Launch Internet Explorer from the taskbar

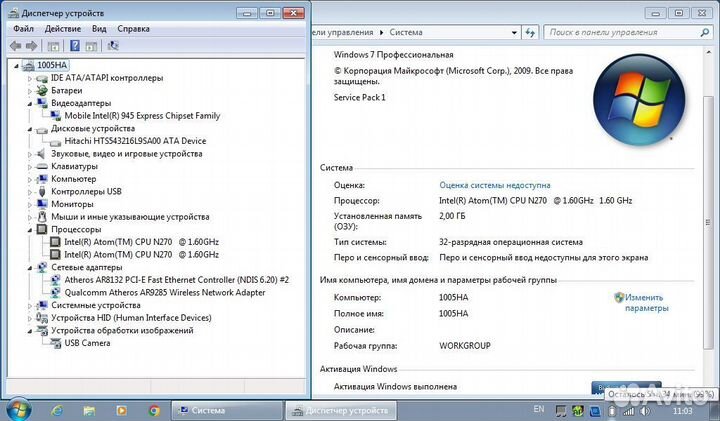(57, 410)
